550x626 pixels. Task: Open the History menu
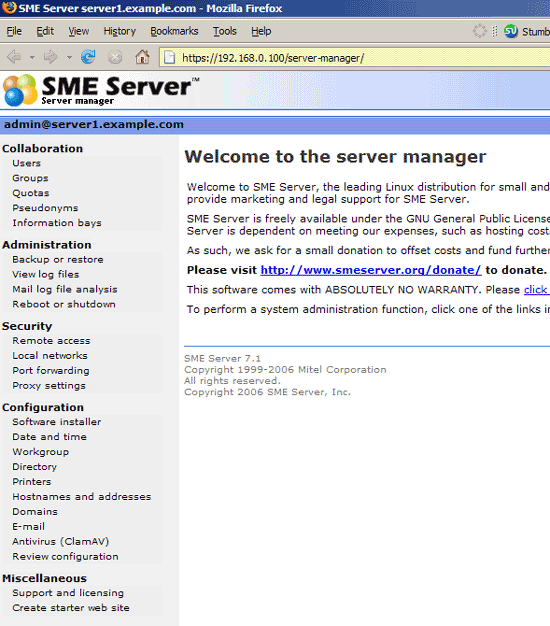pyautogui.click(x=120, y=31)
